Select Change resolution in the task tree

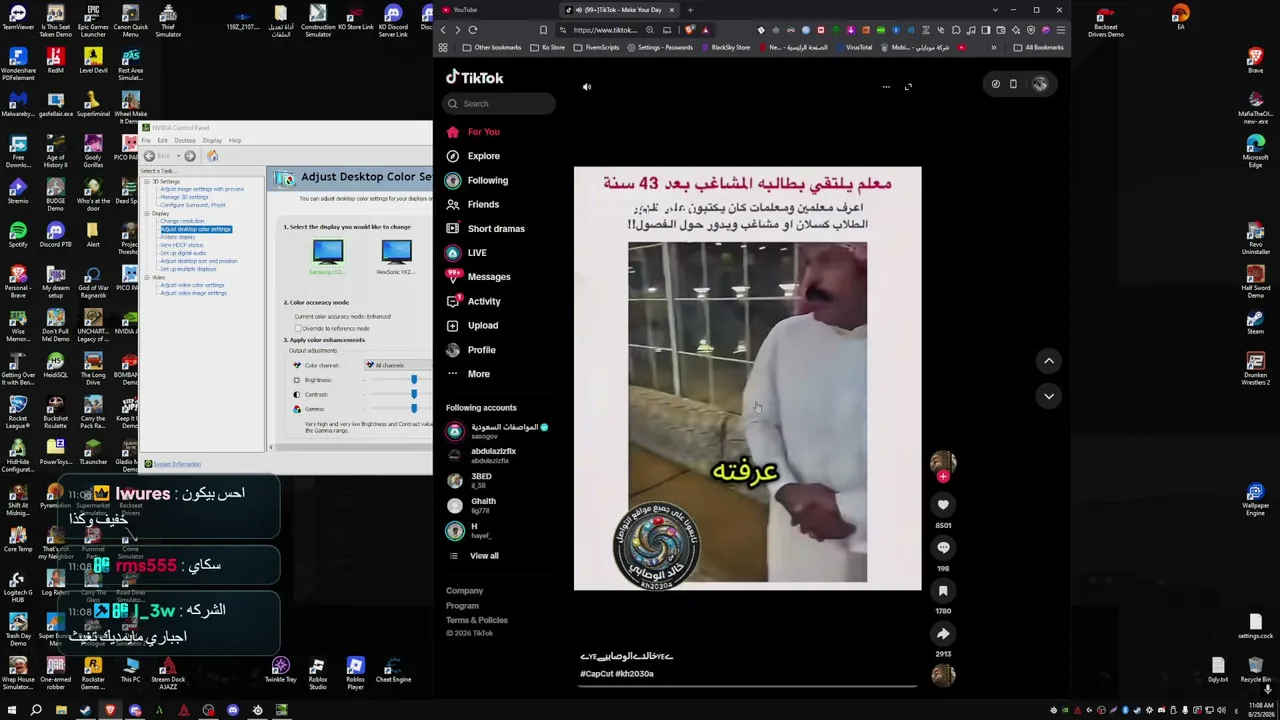click(183, 221)
